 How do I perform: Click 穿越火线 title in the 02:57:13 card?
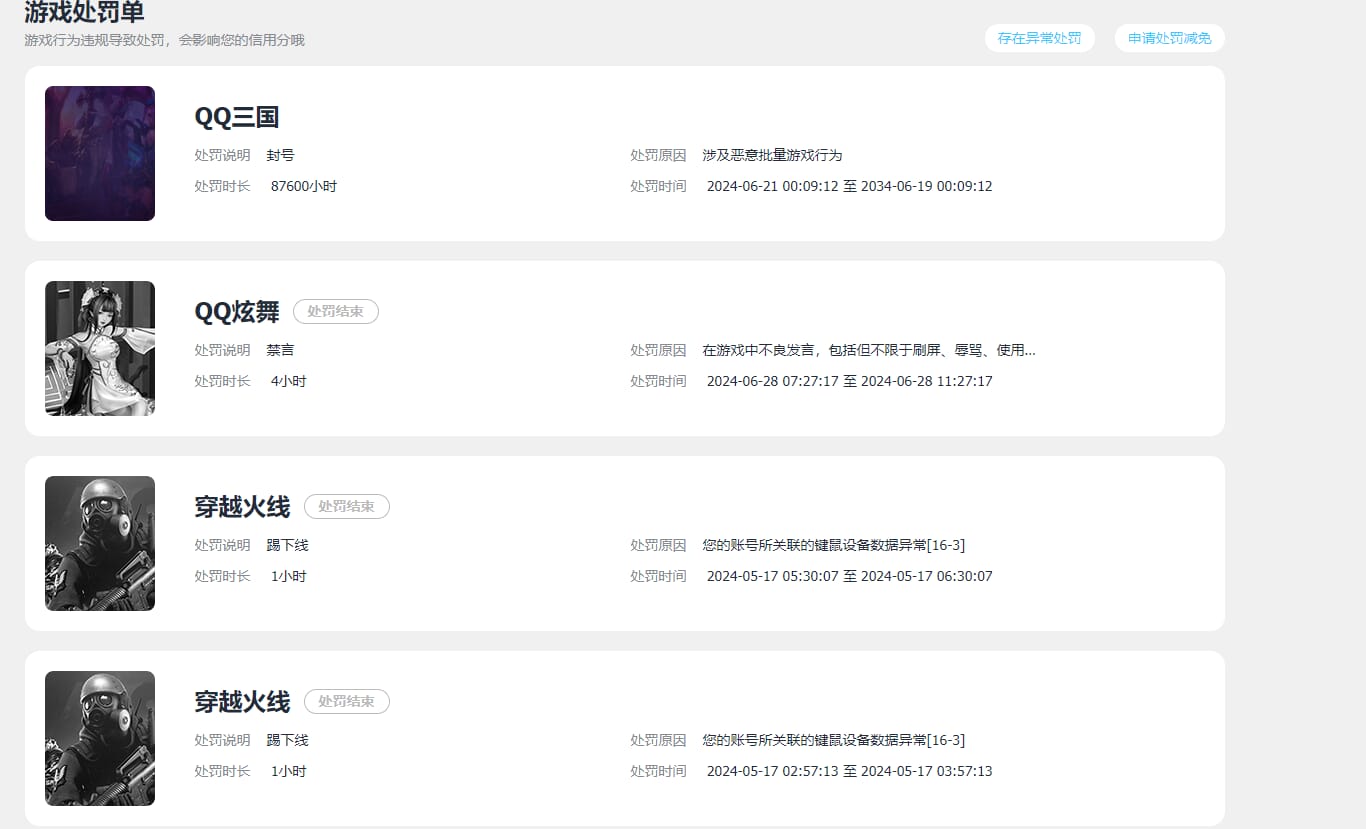pos(242,702)
